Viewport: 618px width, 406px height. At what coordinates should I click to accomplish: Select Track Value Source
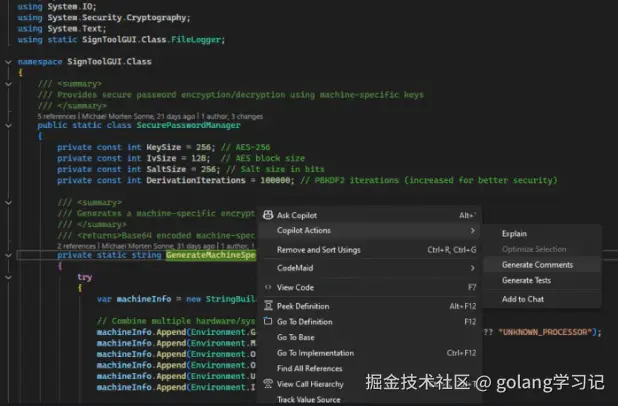369,399
